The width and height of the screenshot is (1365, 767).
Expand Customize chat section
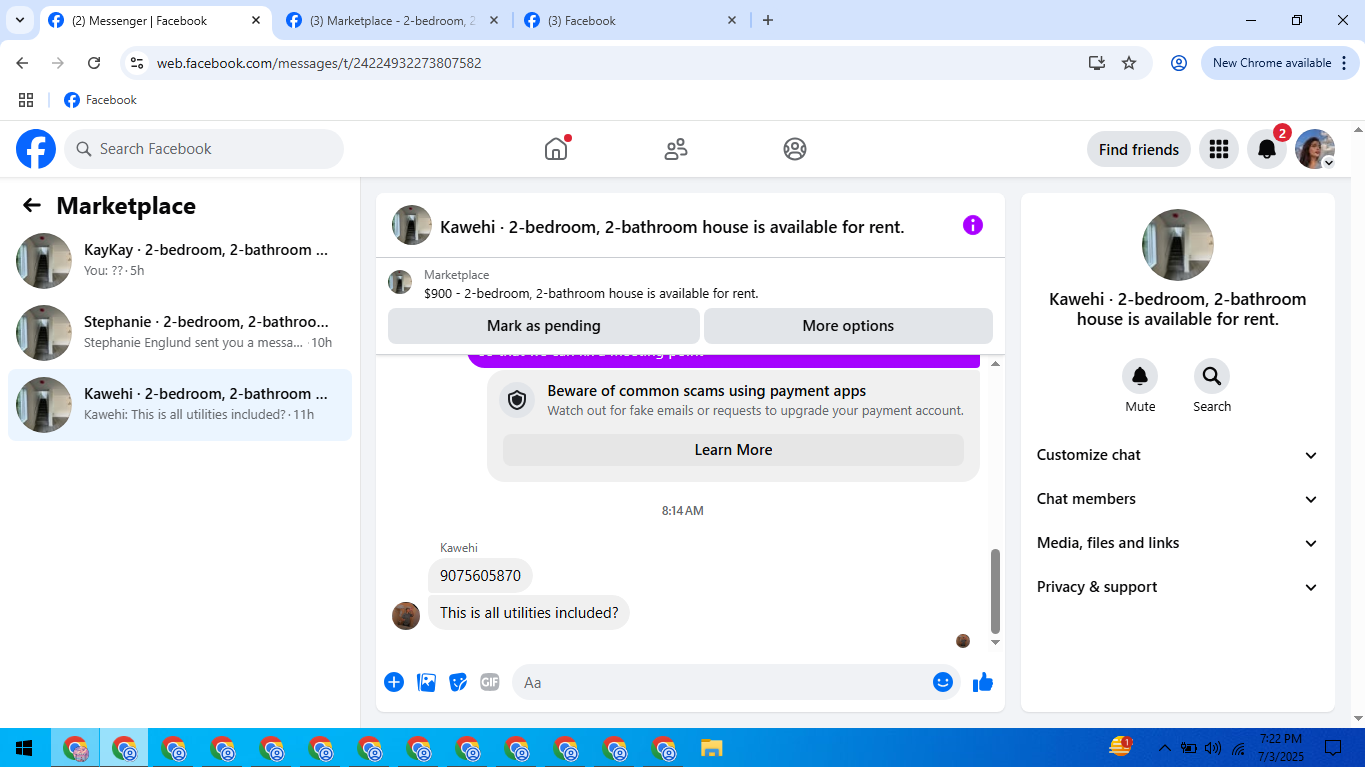(1178, 455)
